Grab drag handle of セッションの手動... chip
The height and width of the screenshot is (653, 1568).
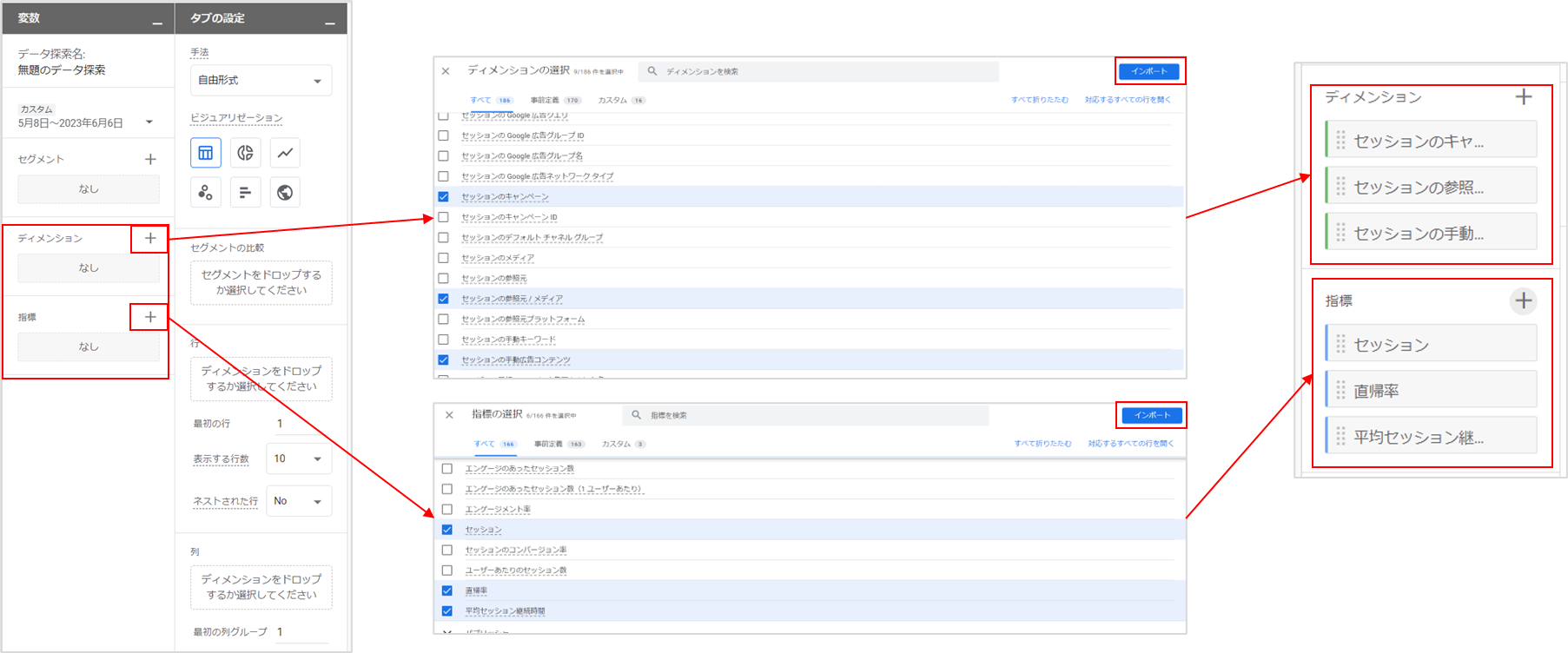coord(1340,233)
